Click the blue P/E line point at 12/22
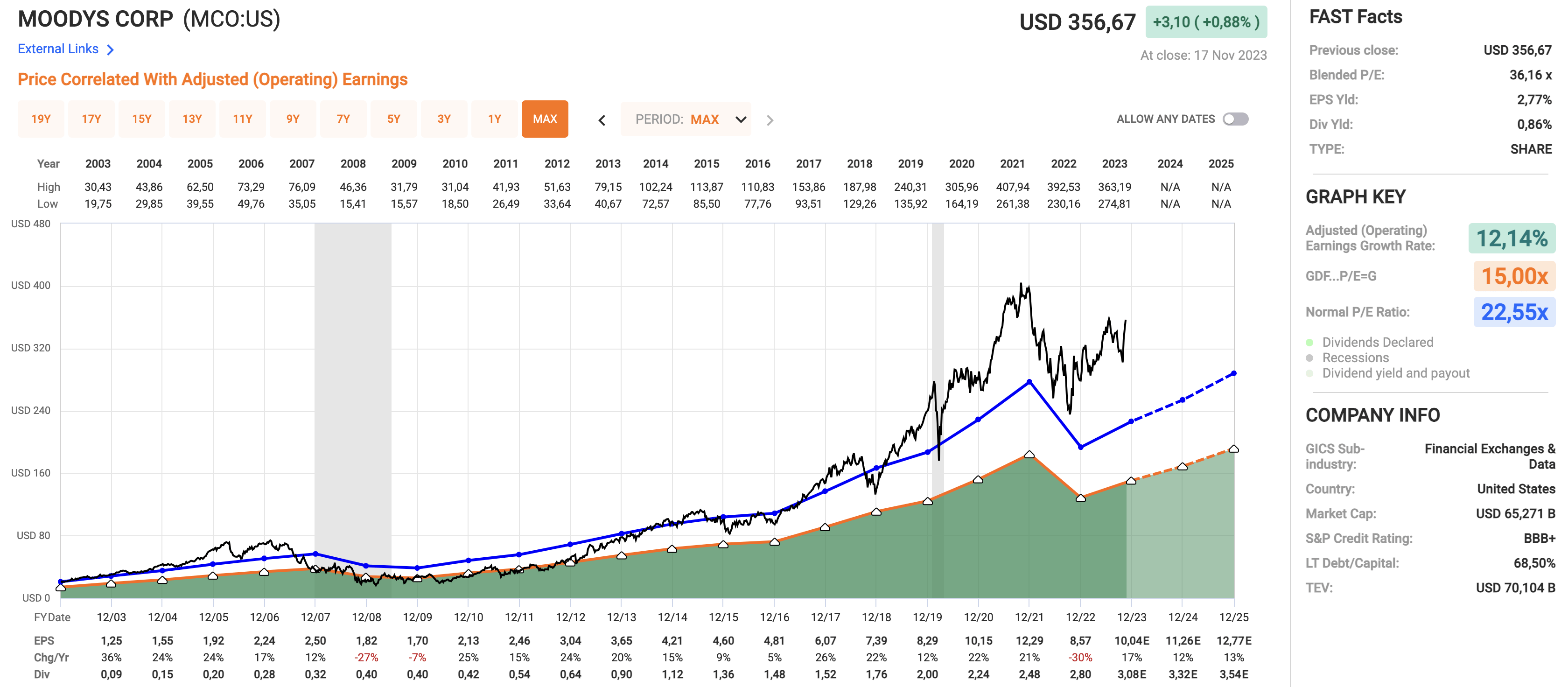This screenshot has height=687, width=1568. click(1080, 447)
